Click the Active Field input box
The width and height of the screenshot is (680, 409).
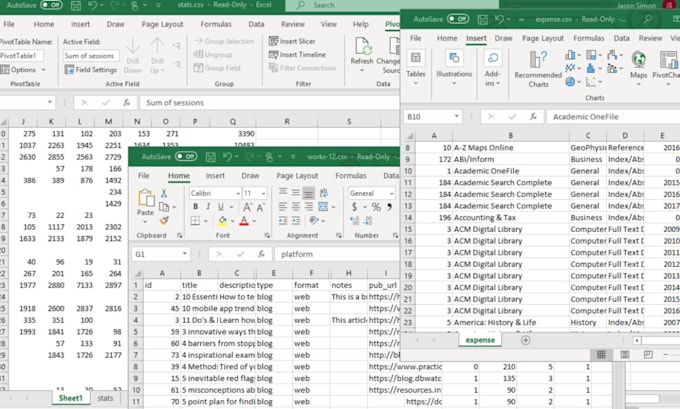click(x=91, y=56)
